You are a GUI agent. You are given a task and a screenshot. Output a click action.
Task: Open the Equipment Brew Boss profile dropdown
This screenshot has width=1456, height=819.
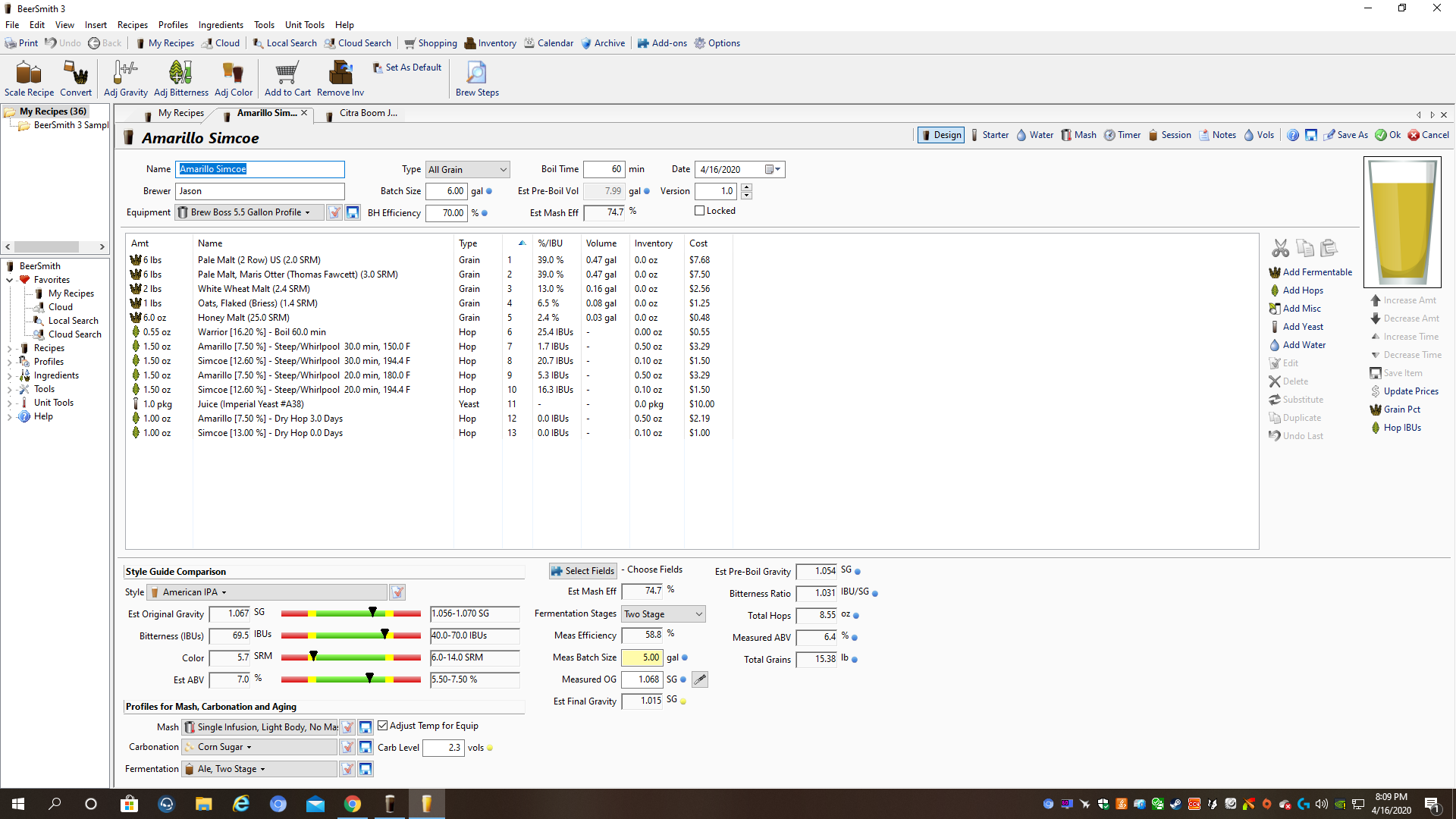250,212
